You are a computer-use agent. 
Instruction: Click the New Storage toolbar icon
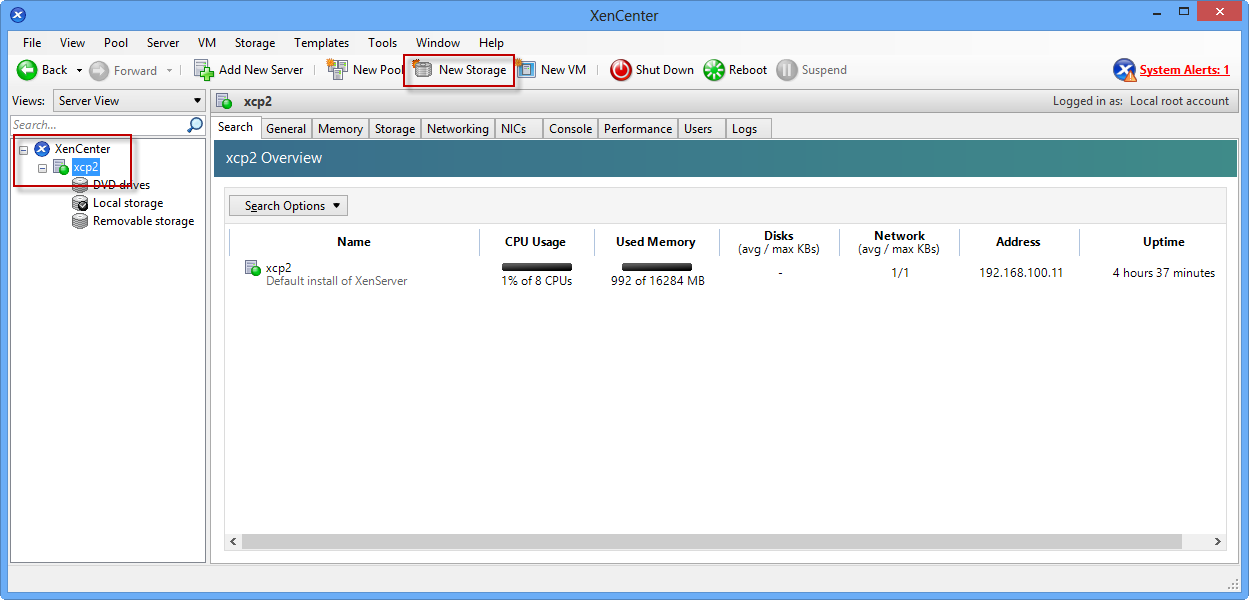(422, 69)
